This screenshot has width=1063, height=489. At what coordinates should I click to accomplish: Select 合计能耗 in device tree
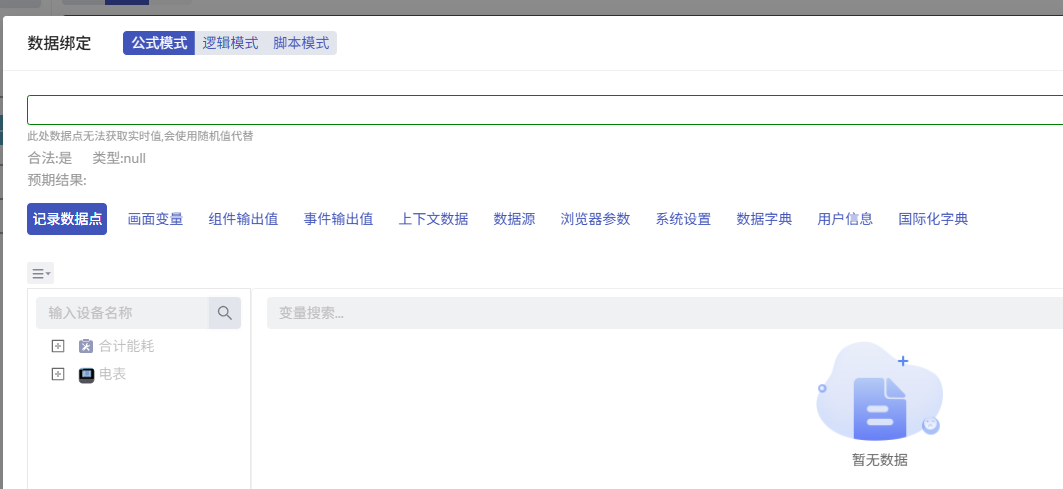(x=127, y=347)
